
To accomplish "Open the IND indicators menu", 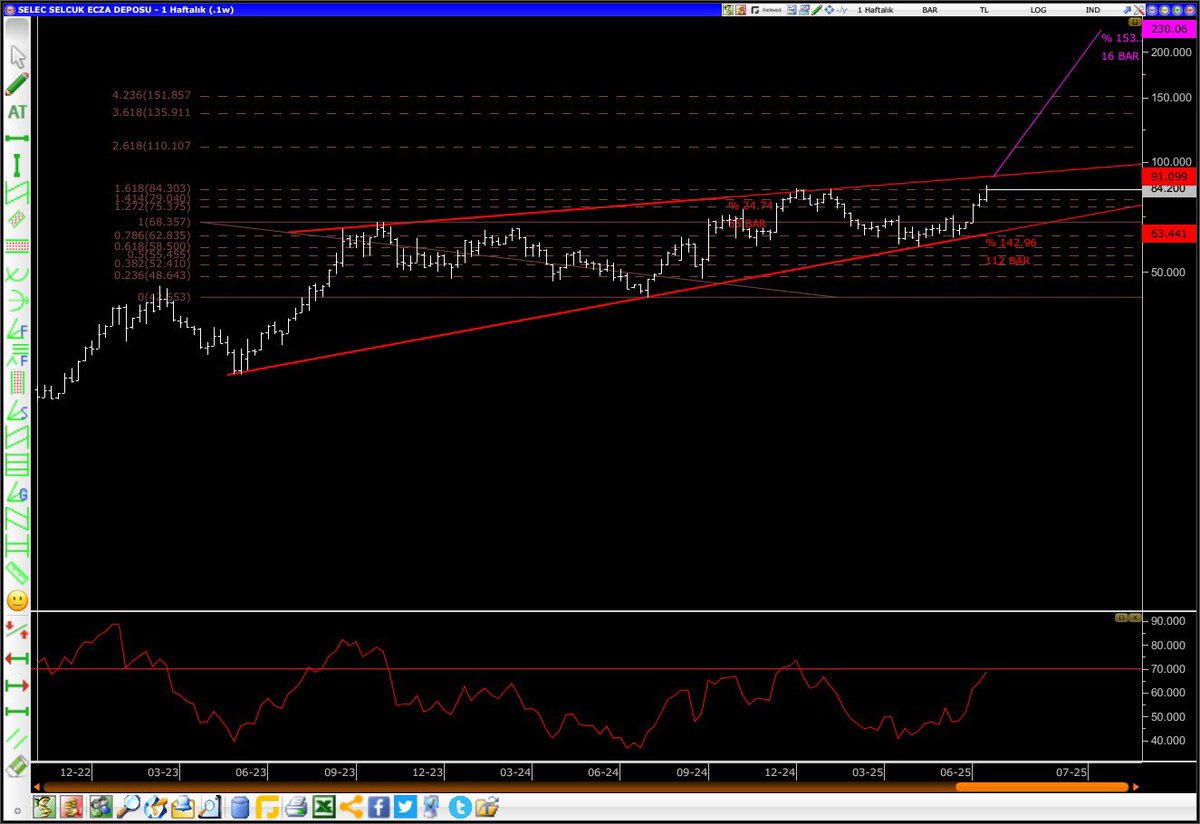I will click(x=1093, y=10).
